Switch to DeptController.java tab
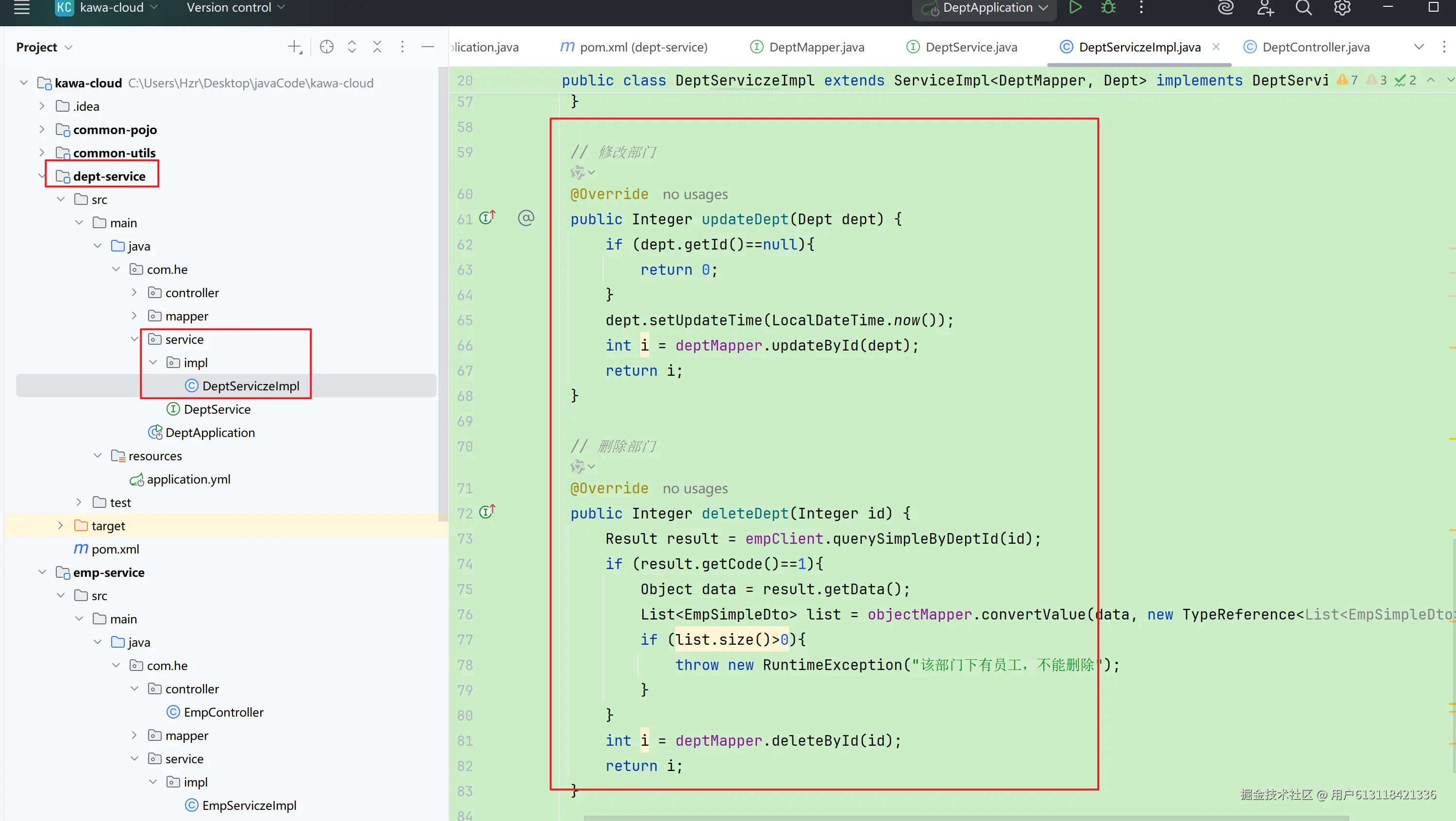1456x821 pixels. pos(1315,47)
